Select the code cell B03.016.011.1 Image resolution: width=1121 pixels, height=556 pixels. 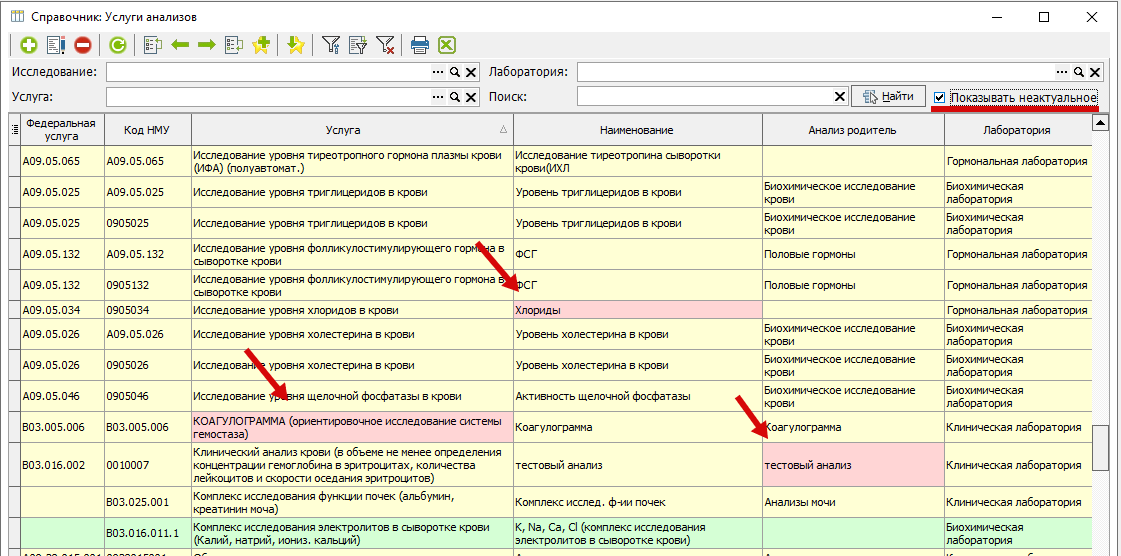pos(147,533)
